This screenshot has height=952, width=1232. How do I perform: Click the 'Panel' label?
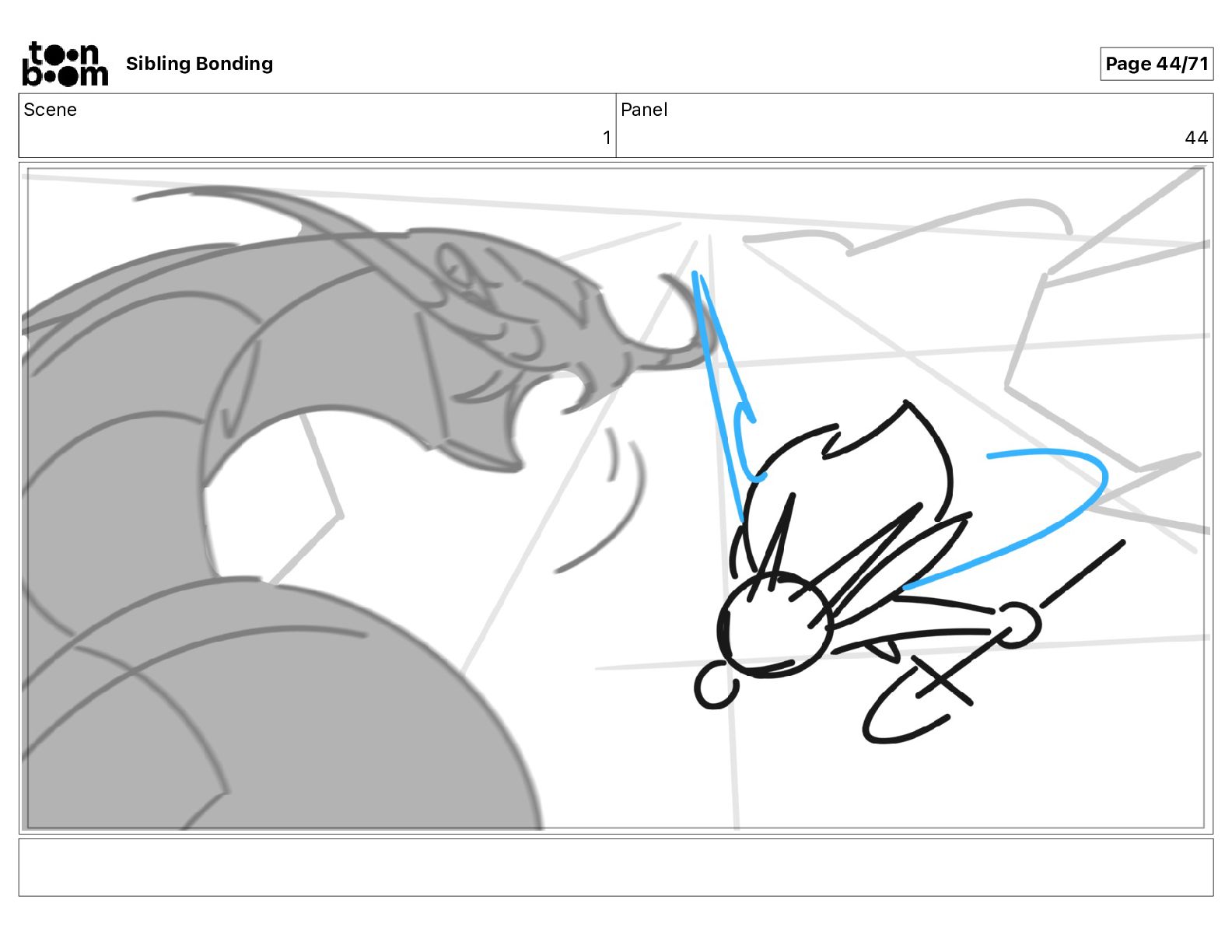coord(644,110)
